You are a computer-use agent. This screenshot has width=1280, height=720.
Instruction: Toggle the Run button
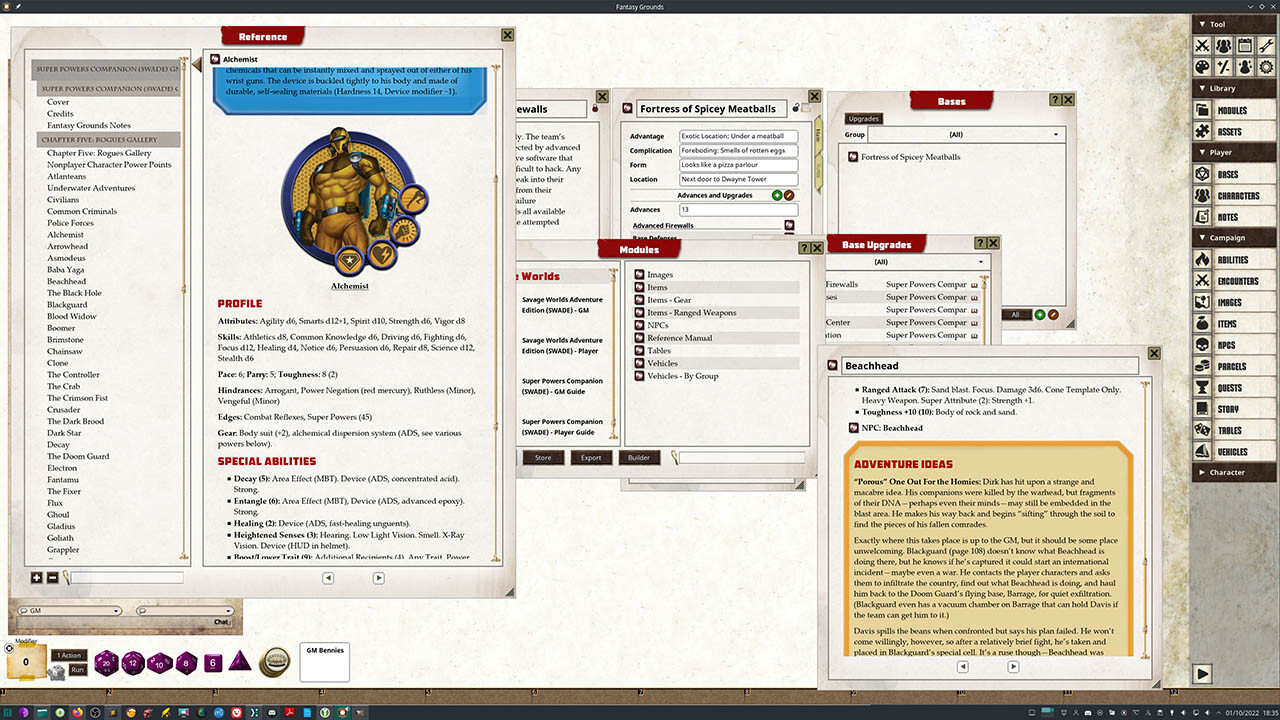click(x=77, y=669)
